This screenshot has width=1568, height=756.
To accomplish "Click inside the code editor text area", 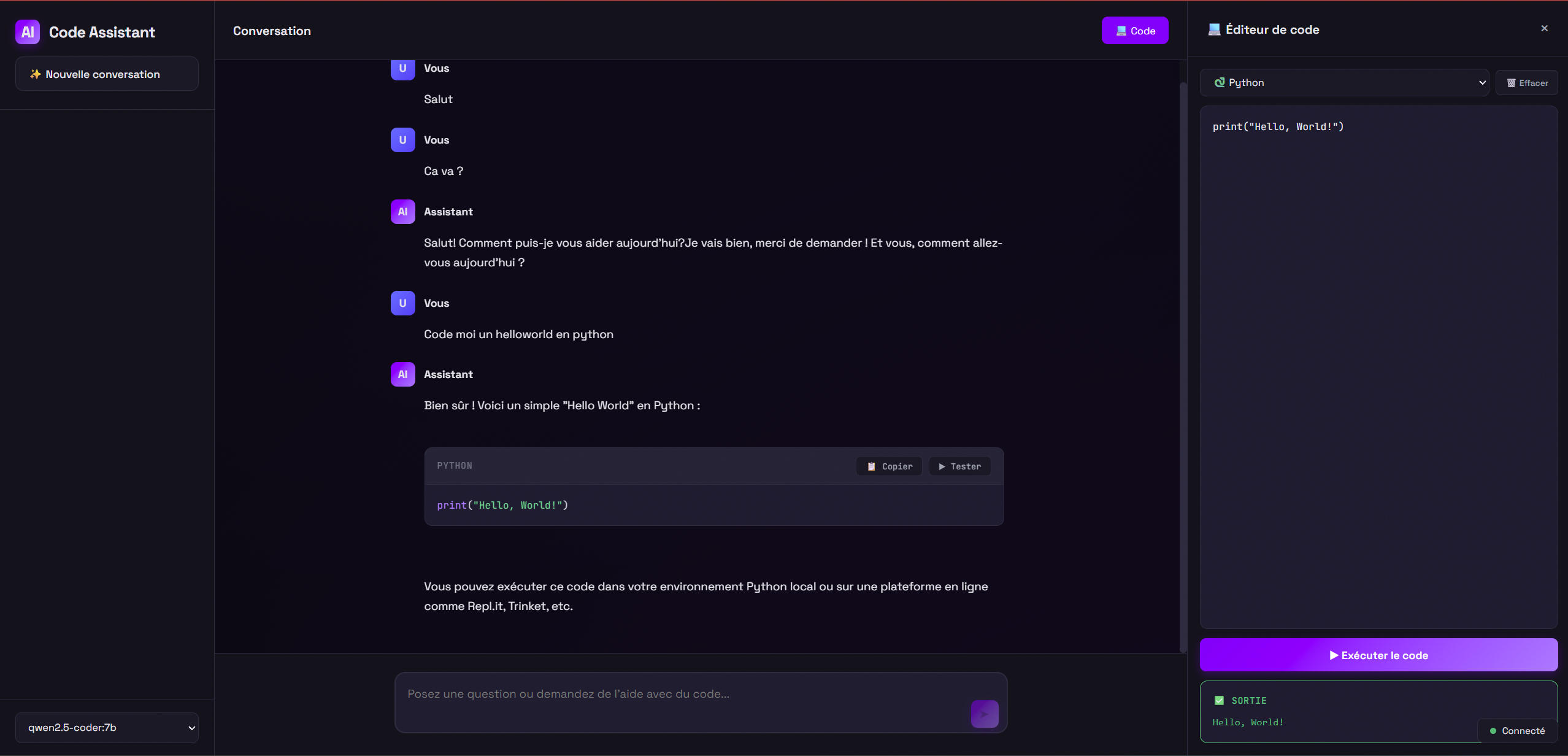I will coord(1378,368).
